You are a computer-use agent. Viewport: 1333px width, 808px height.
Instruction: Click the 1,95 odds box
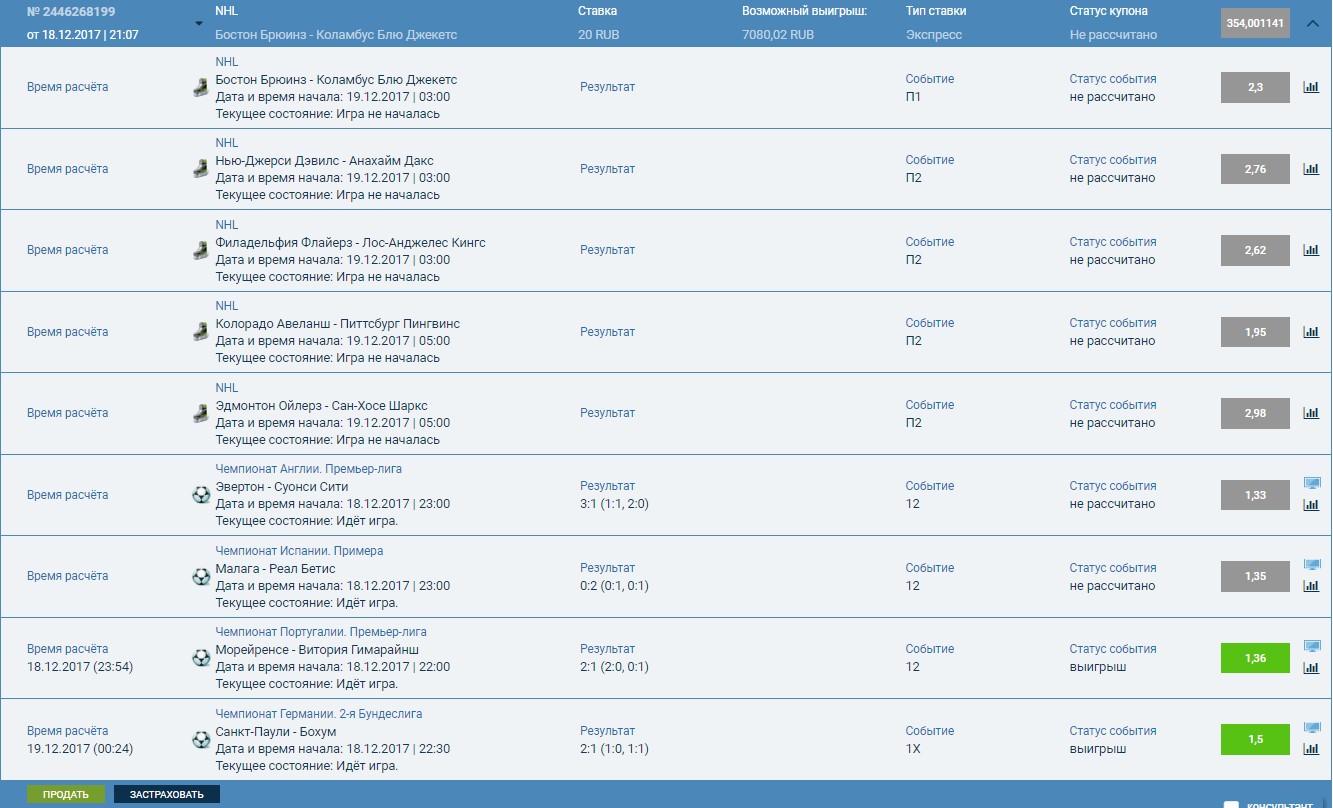(1255, 332)
